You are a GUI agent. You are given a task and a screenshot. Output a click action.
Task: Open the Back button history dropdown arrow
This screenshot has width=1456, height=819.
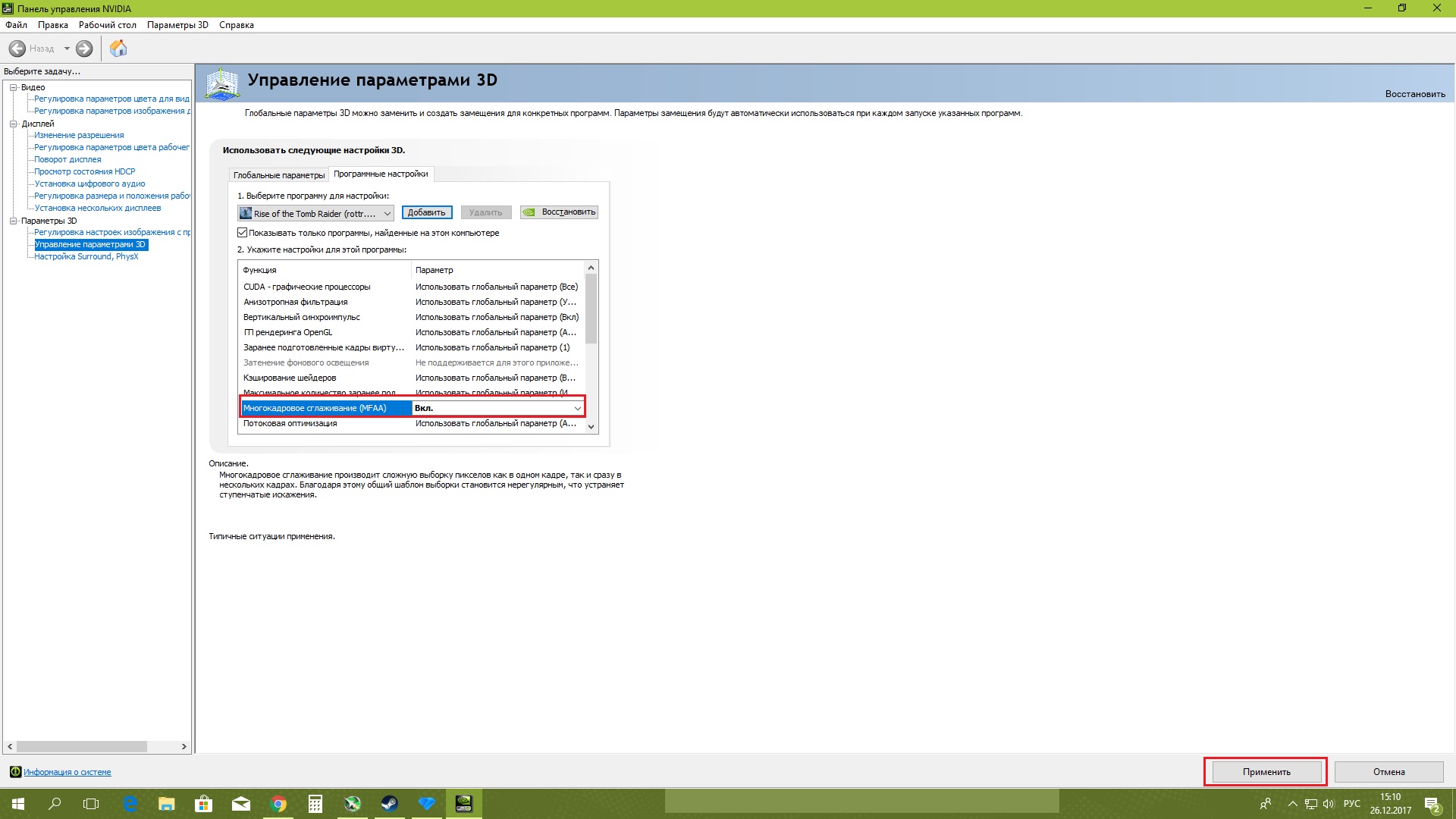[x=67, y=49]
